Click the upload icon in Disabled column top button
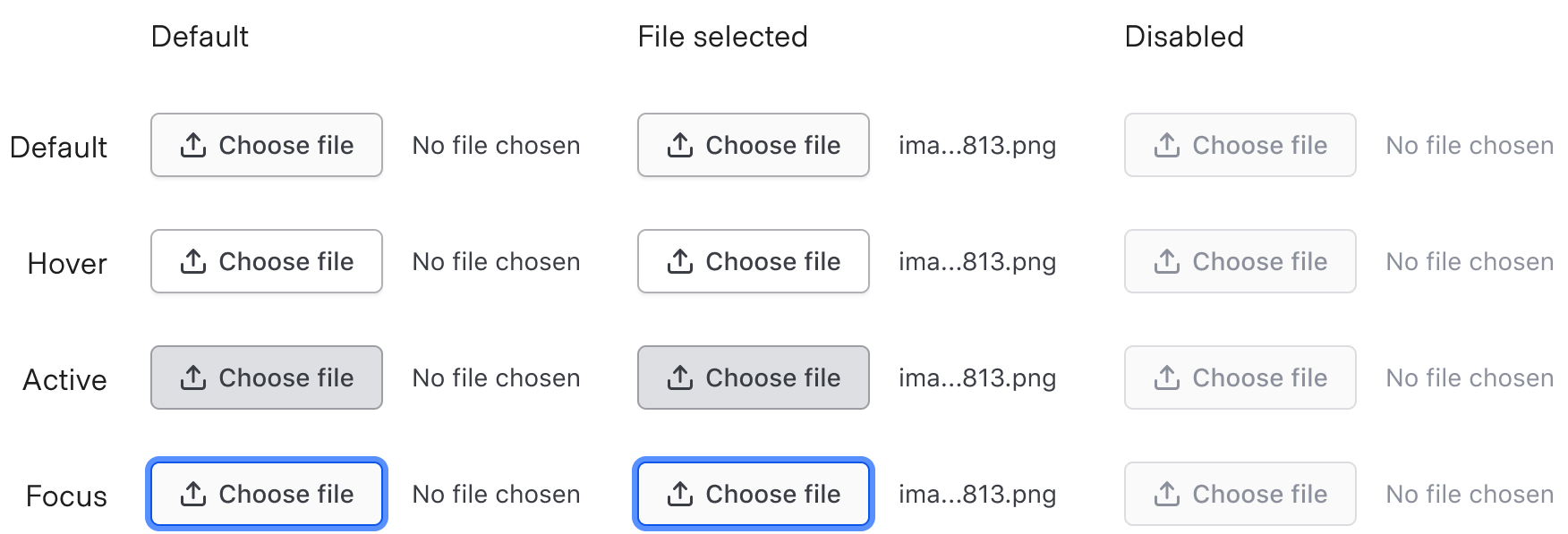This screenshot has height=534, width=1568. tap(1168, 145)
